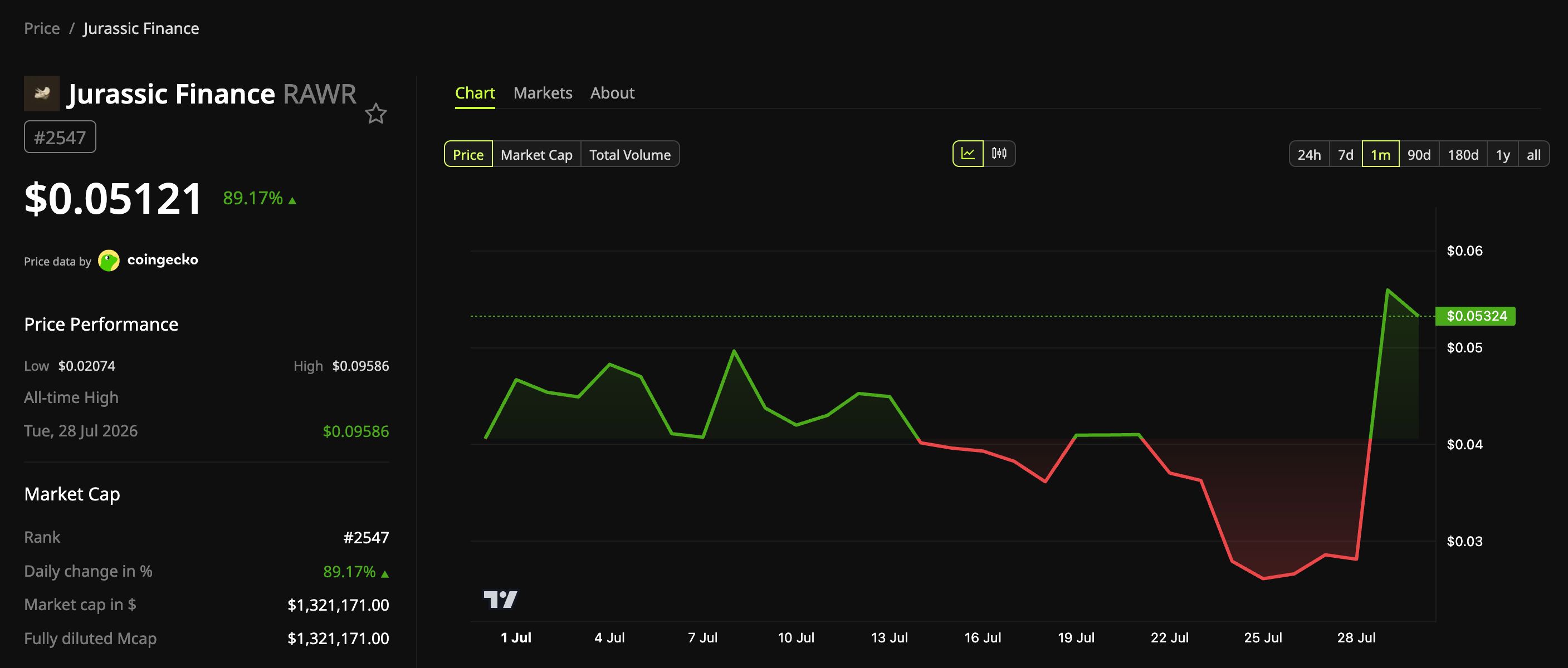Click the Market cap in $ value
The image size is (1568, 668).
(x=338, y=605)
